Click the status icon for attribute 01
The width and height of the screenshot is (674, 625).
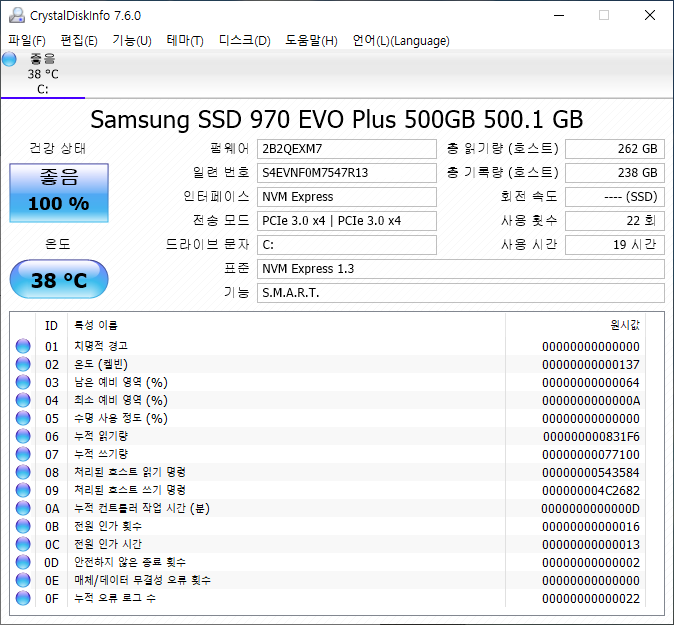coord(23,346)
